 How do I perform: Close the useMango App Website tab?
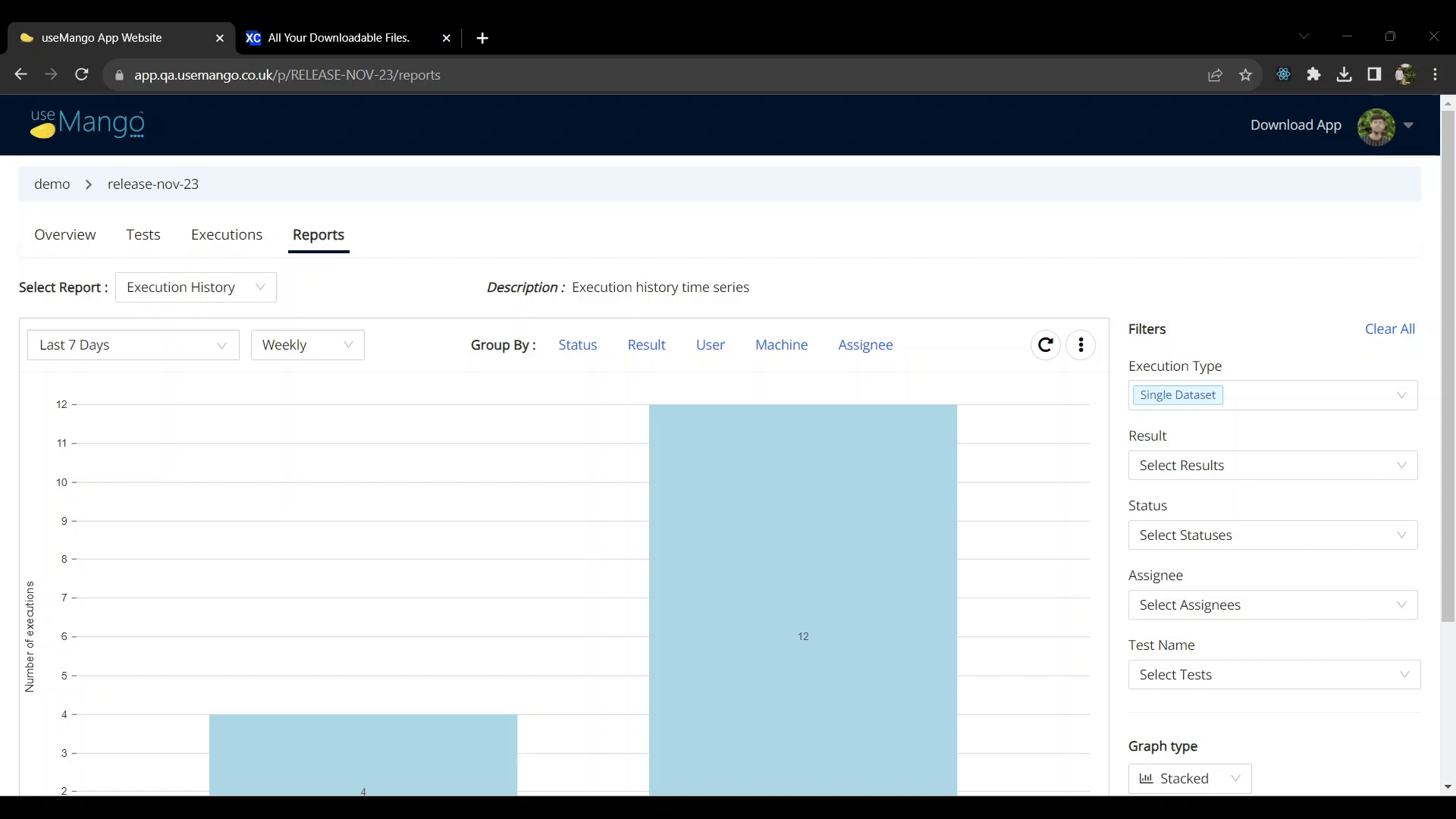220,38
